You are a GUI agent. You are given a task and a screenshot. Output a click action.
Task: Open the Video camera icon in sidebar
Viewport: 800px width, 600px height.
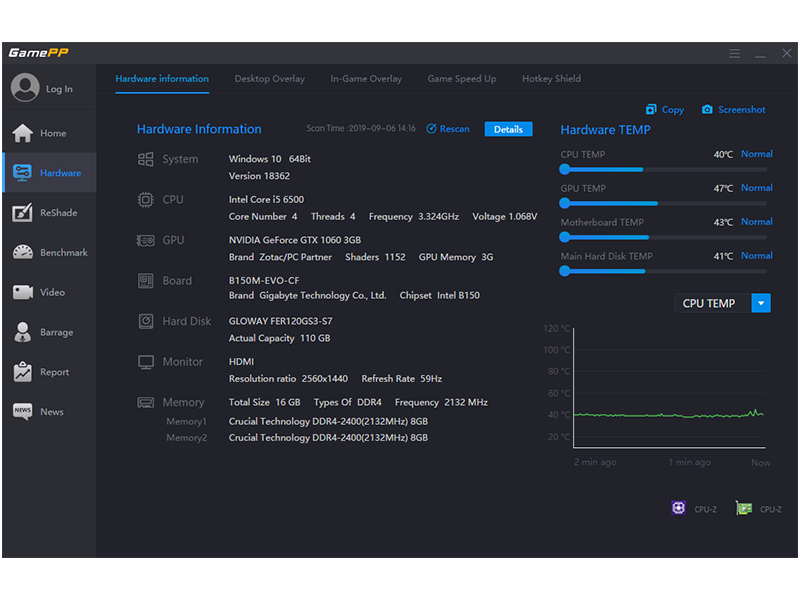[22, 292]
